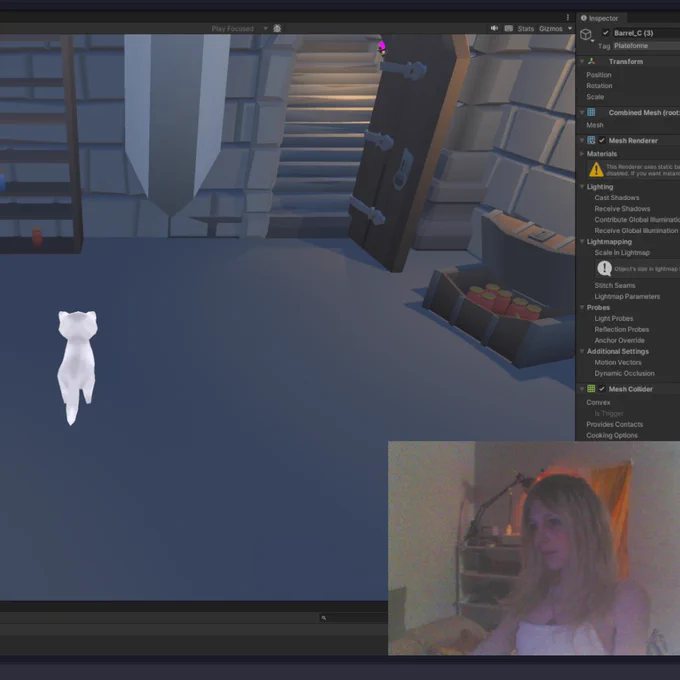Click the Transform component icon

tap(592, 62)
